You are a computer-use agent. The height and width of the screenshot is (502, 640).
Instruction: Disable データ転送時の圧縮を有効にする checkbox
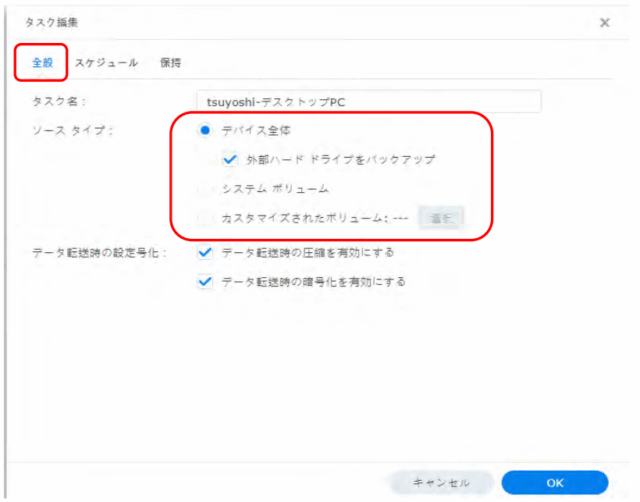pyautogui.click(x=205, y=252)
